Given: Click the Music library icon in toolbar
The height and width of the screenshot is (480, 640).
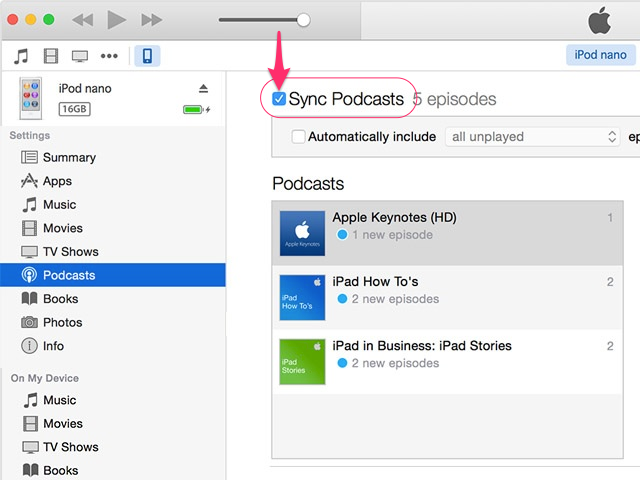Looking at the screenshot, I should click(x=21, y=55).
